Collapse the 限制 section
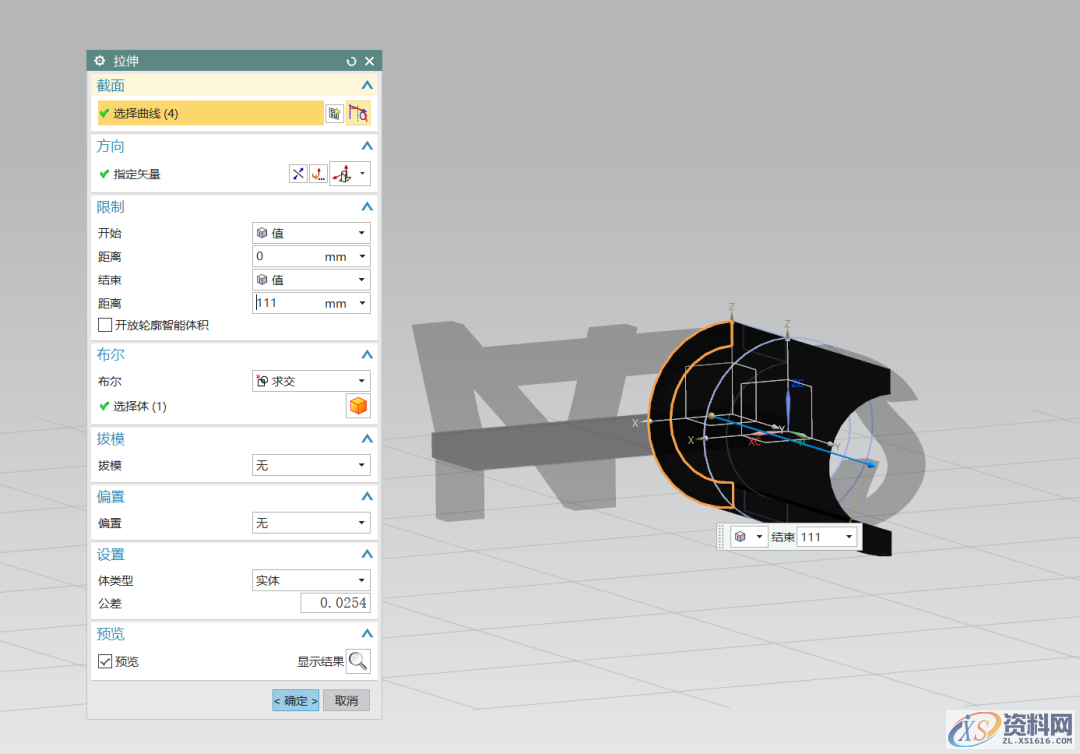 [x=367, y=207]
